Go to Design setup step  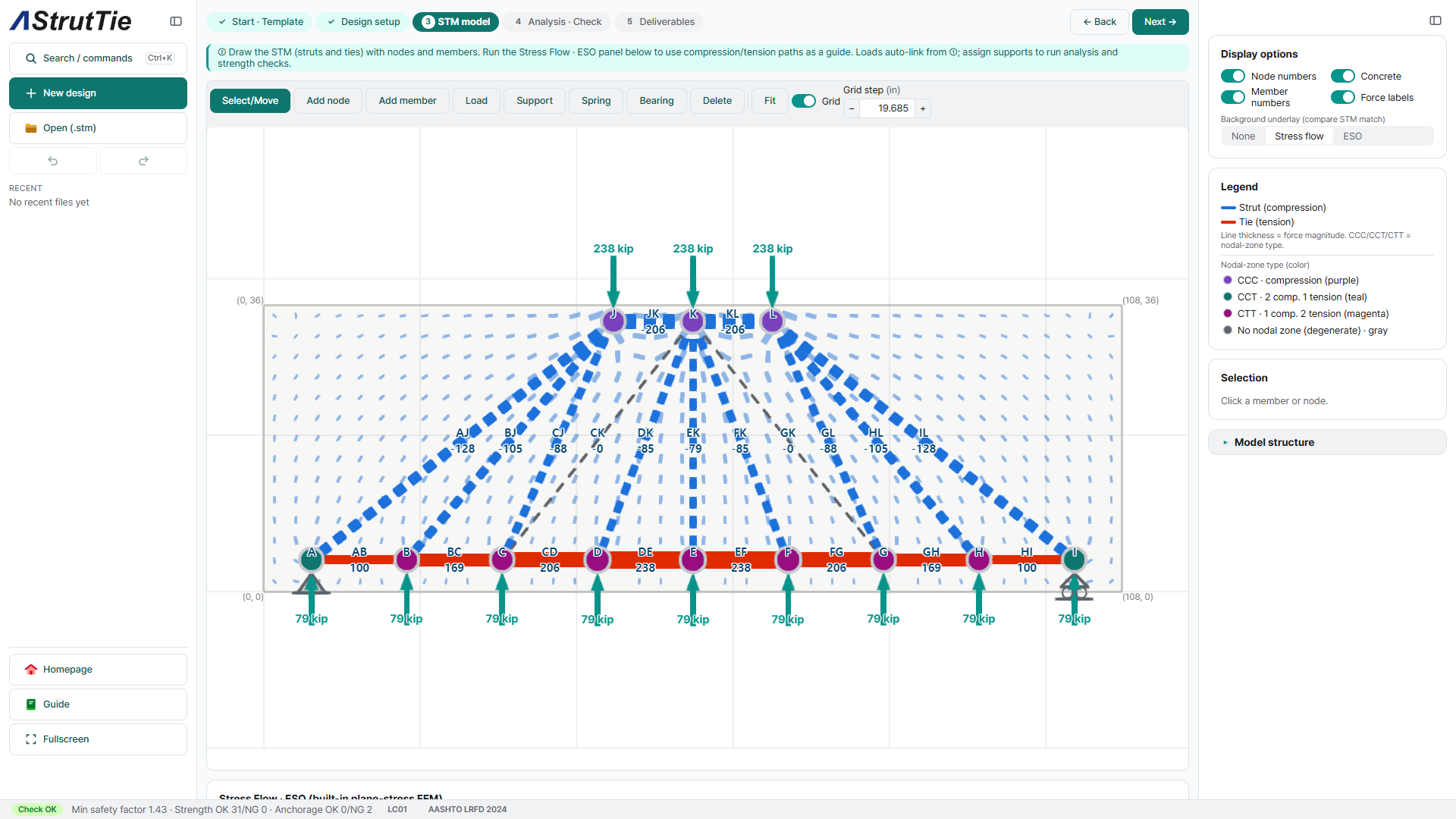[x=363, y=22]
